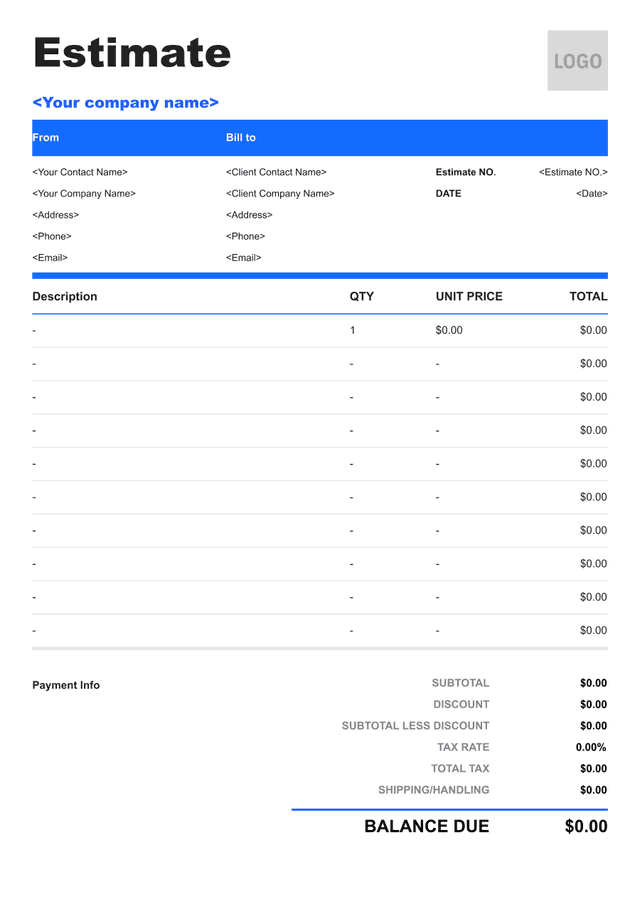The height and width of the screenshot is (905, 640).
Task: Click the TOTAL TAX label
Action: 460,768
